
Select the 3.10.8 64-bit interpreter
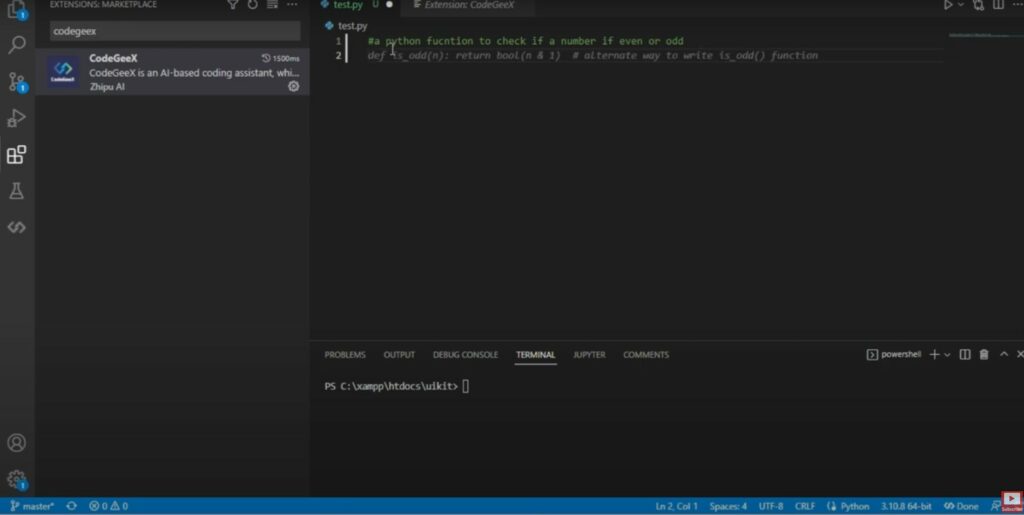[906, 506]
